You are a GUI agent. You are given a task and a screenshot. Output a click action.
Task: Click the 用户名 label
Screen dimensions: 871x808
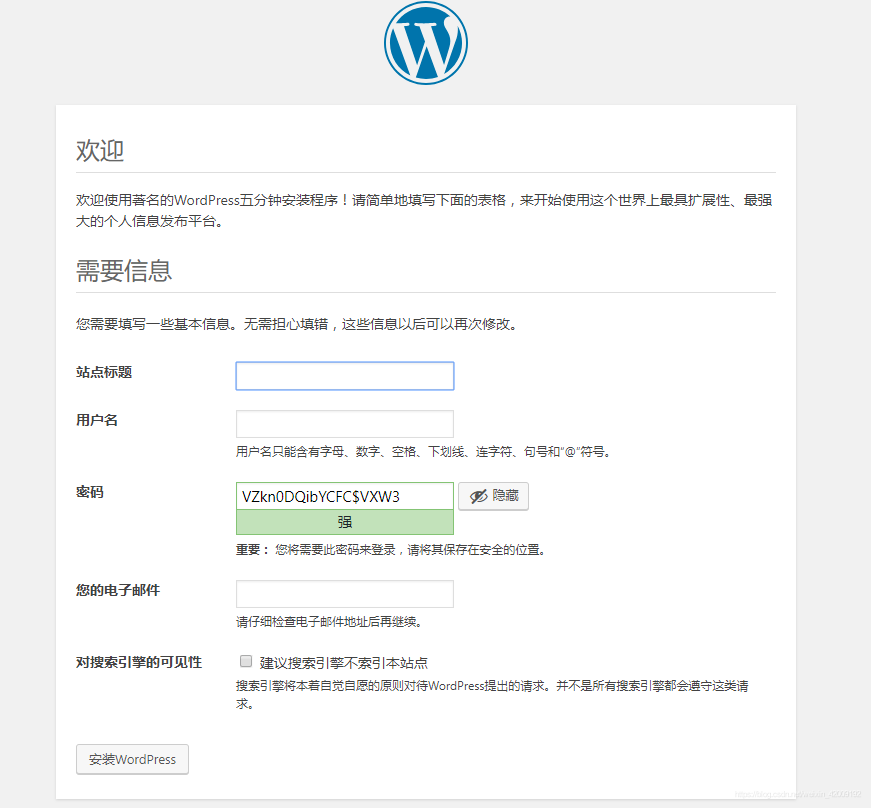coord(97,420)
